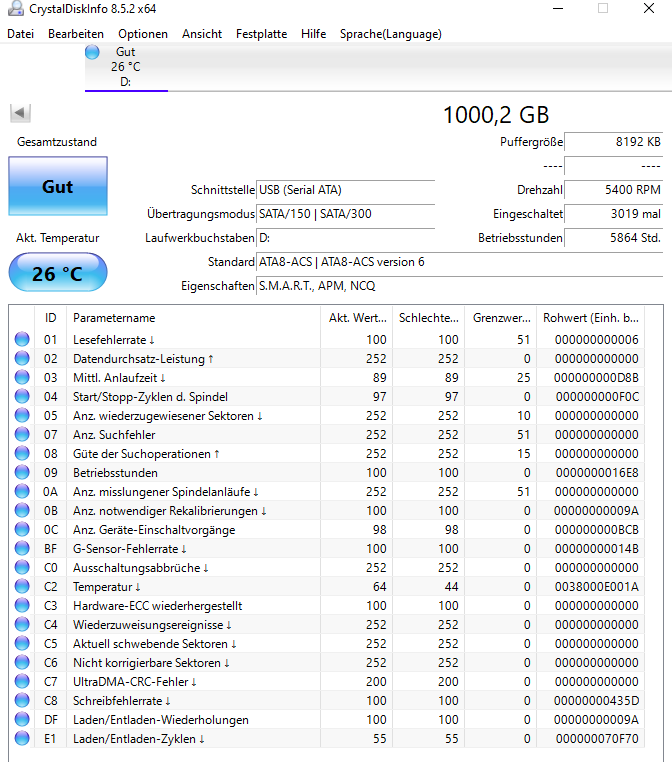672x762 pixels.
Task: Click the status orb for Start/Stopp-Zyklen d. Spindel
Action: pos(22,396)
